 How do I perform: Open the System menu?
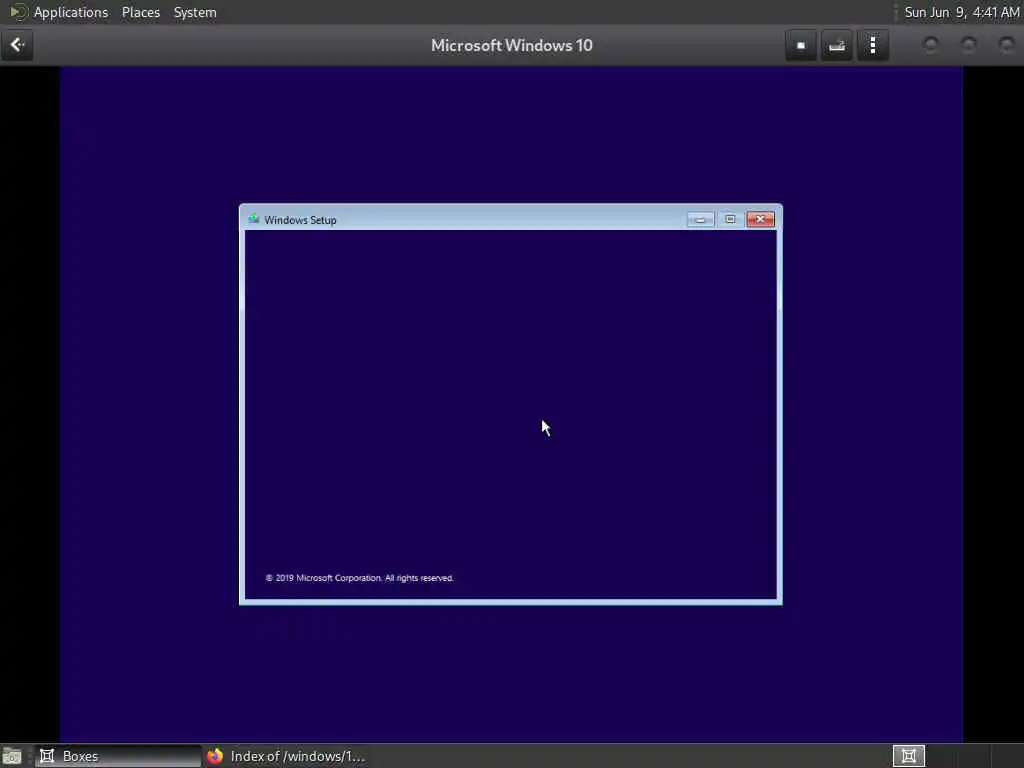point(195,12)
